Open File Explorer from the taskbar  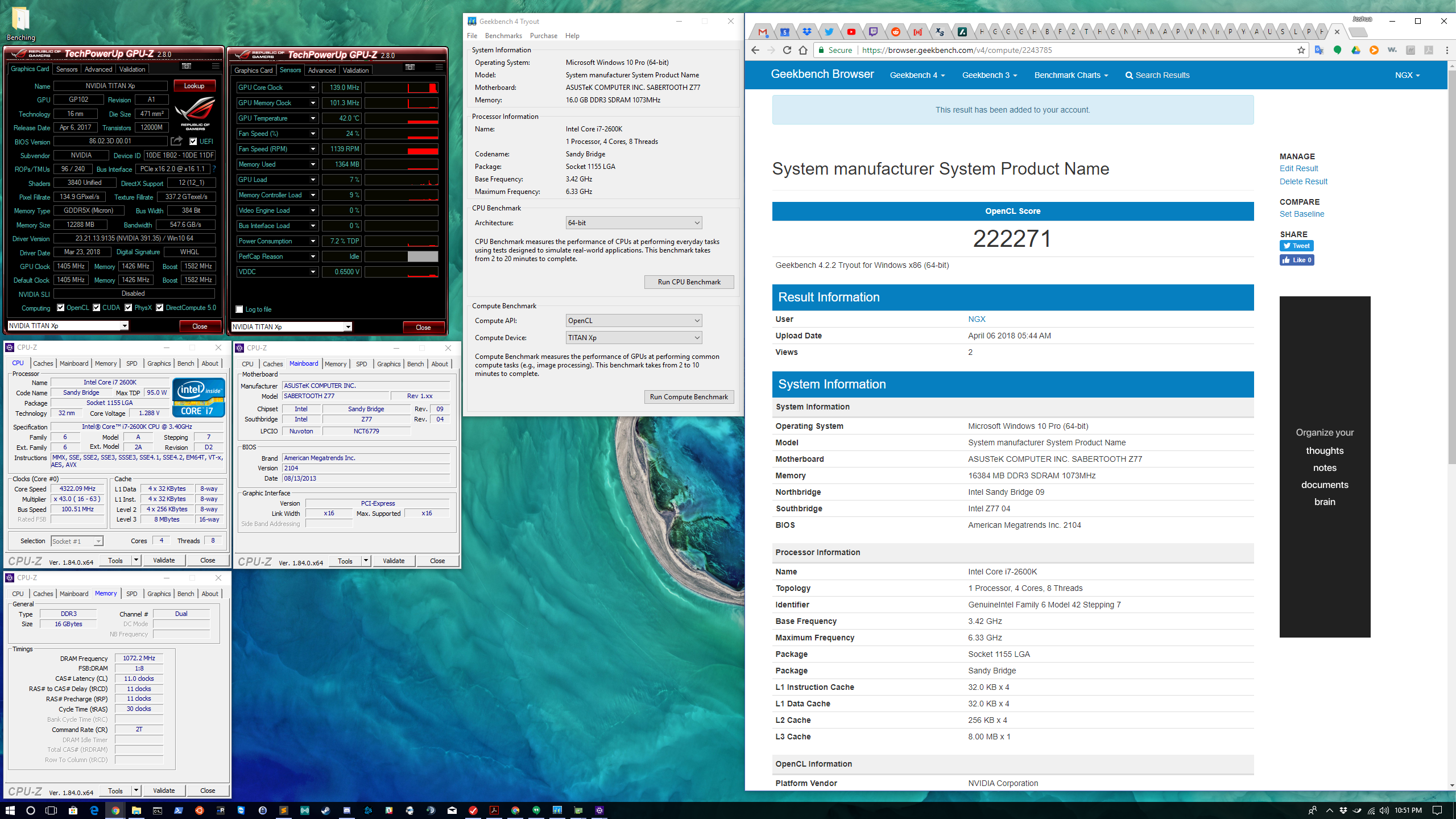[x=136, y=810]
